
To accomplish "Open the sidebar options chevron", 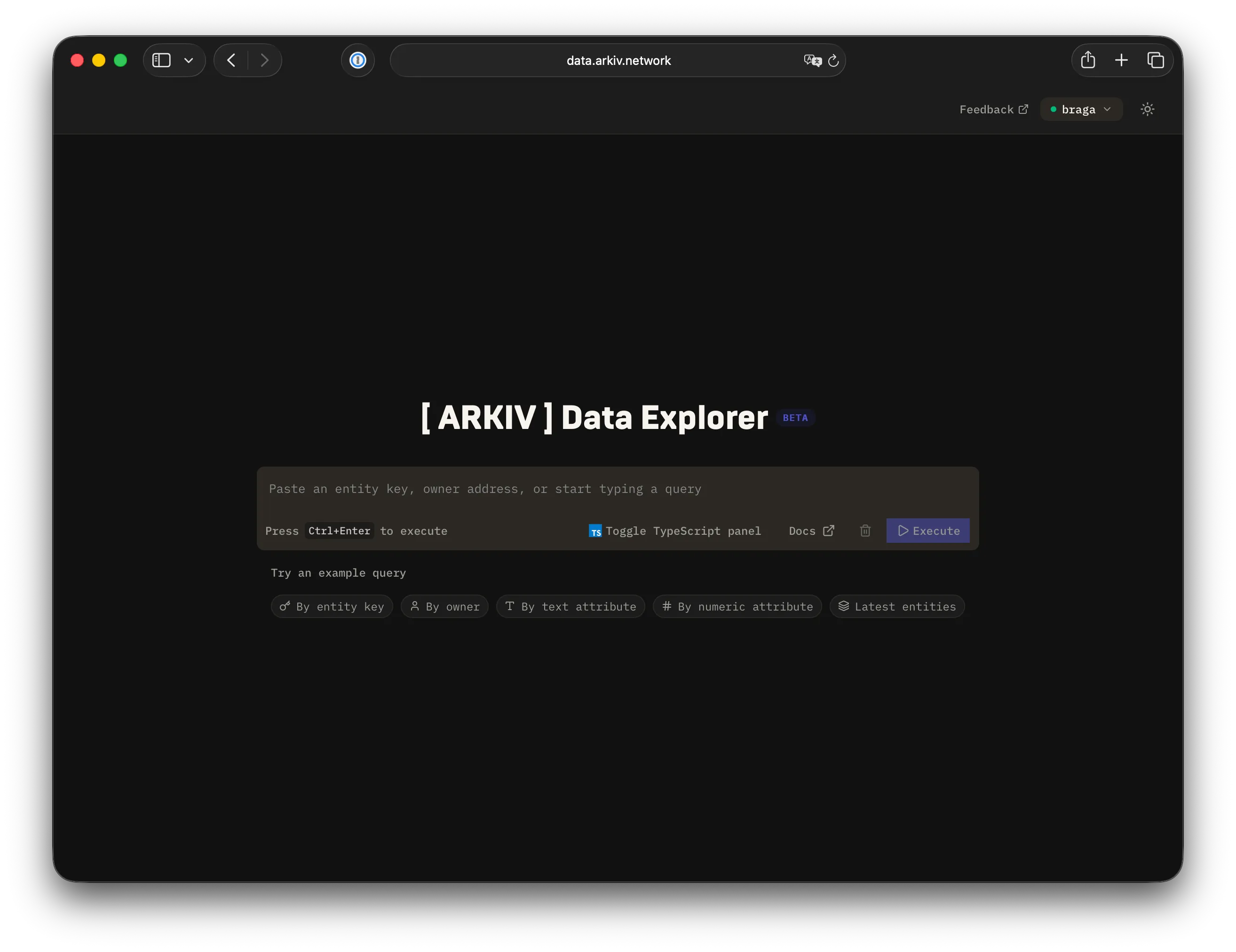I will tap(189, 61).
